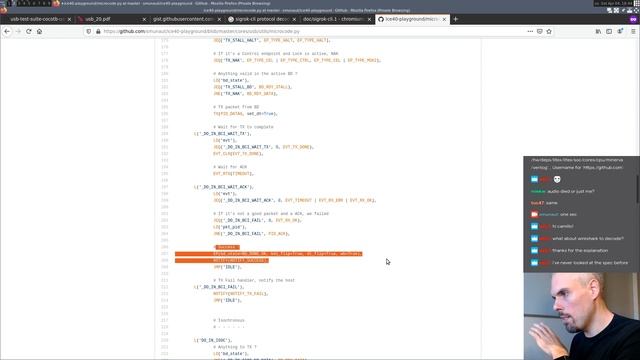Save the page to Pocket

click(x=540, y=31)
